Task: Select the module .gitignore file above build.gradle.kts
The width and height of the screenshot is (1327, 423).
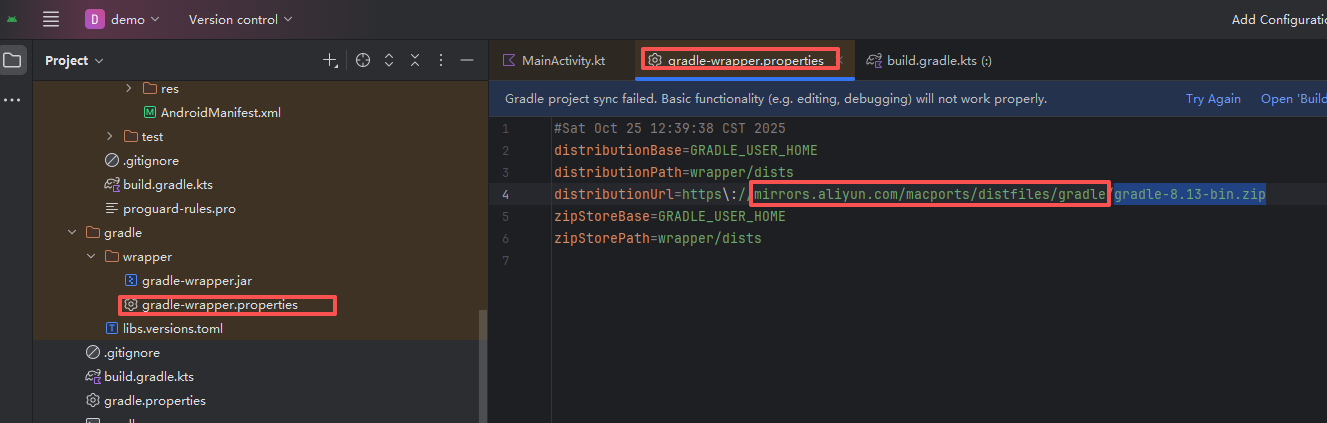Action: 141,160
